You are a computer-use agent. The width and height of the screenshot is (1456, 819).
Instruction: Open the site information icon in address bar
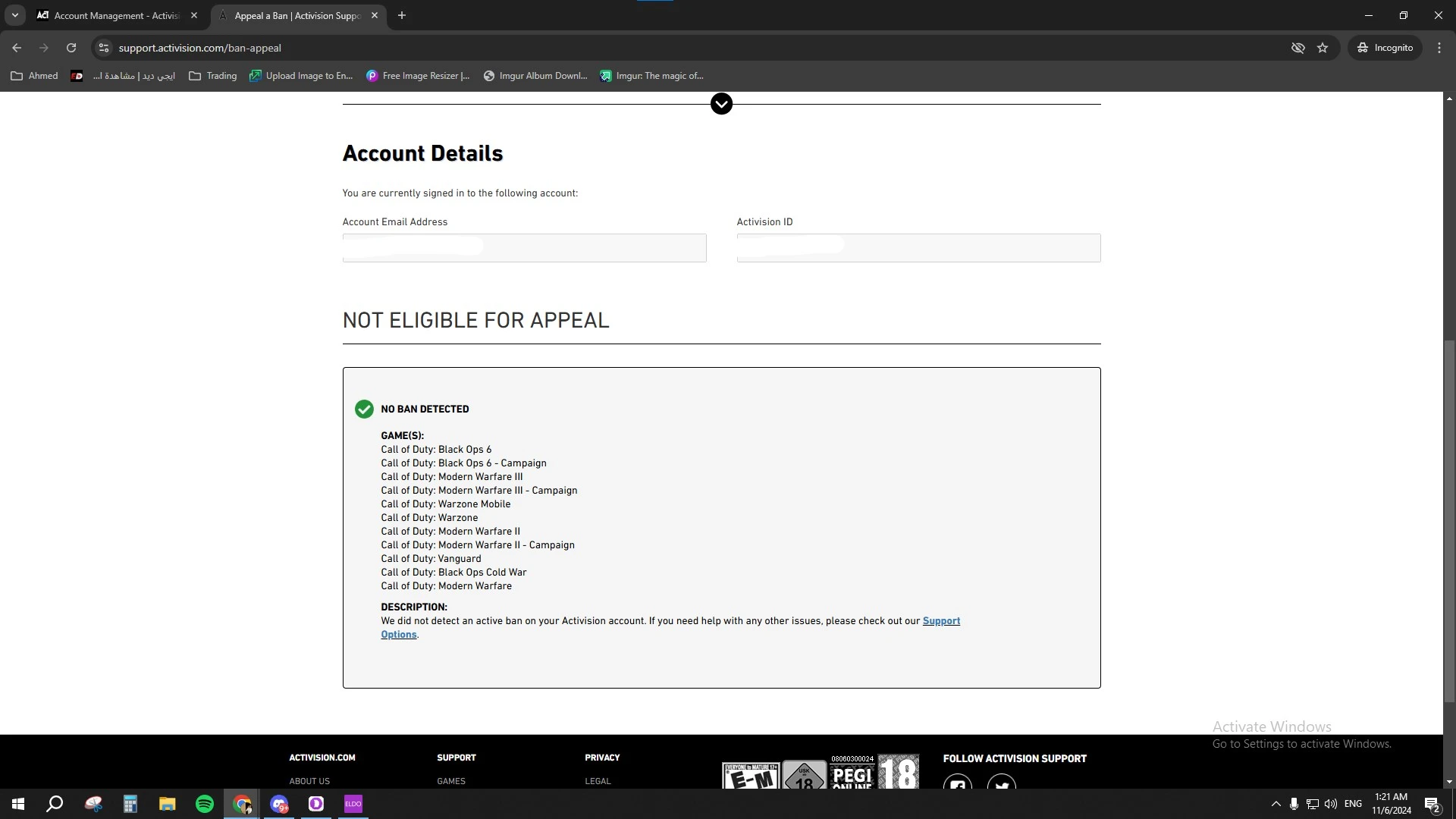coord(104,48)
